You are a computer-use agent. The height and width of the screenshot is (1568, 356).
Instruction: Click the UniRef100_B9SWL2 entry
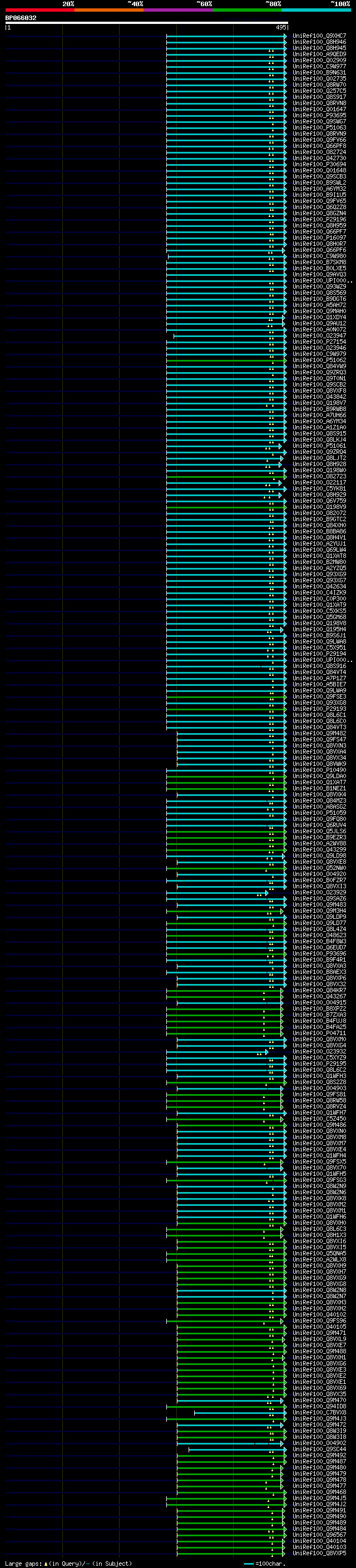coord(319,182)
